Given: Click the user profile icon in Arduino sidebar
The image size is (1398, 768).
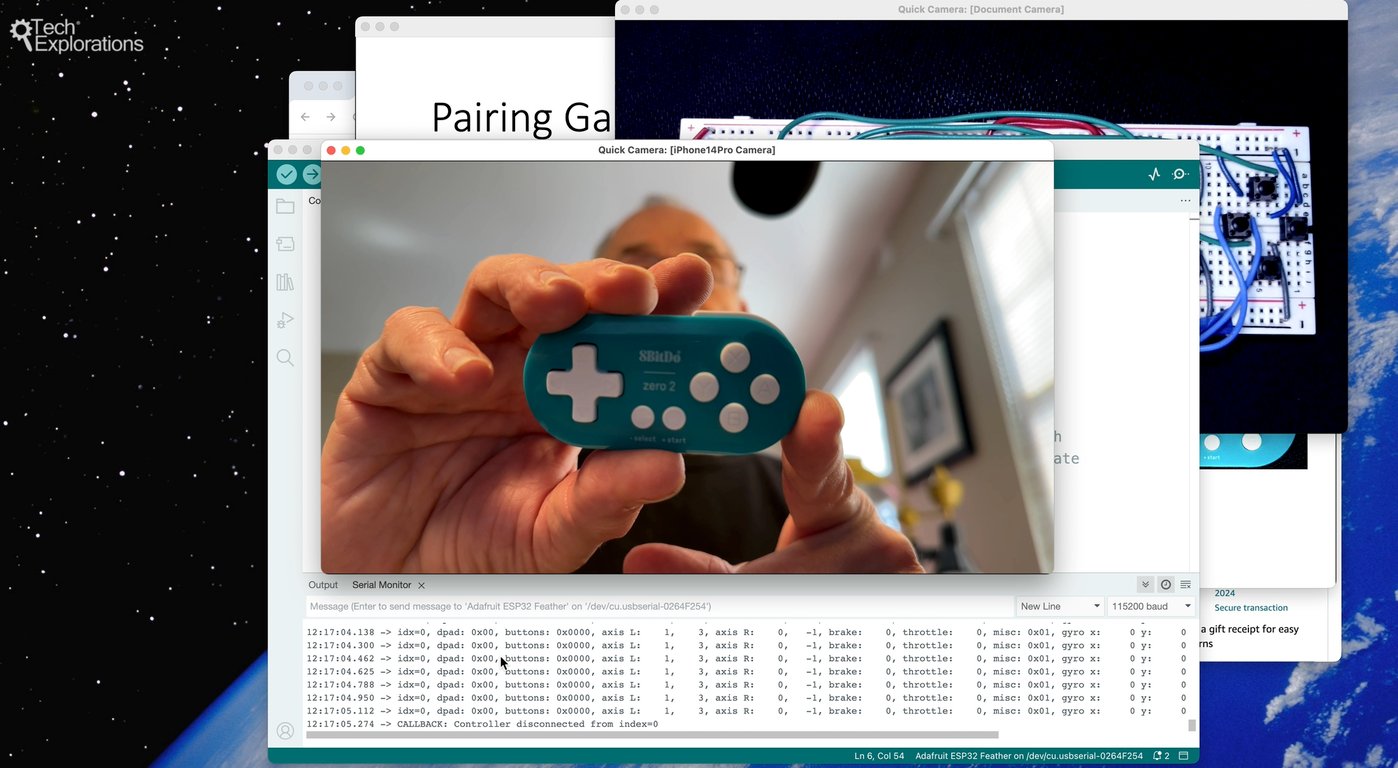Looking at the screenshot, I should (285, 731).
